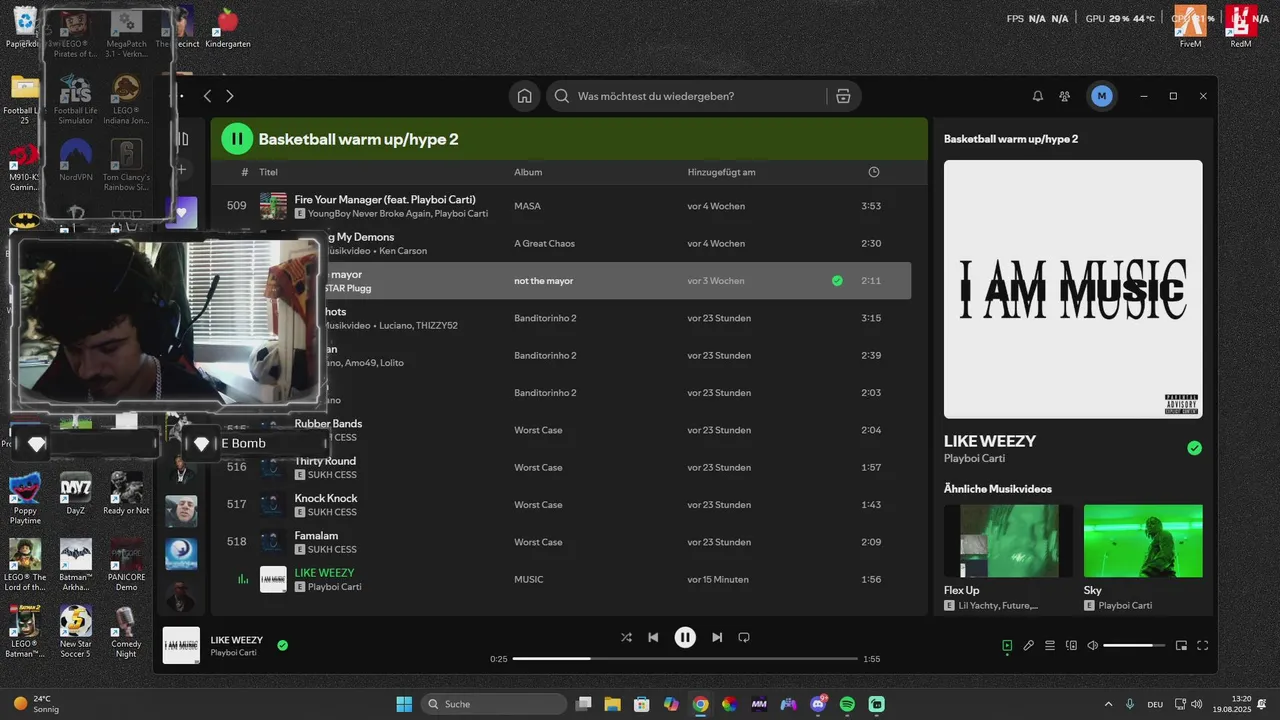Pause playback in the bottom player bar
This screenshot has height=720, width=1280.
tap(685, 637)
